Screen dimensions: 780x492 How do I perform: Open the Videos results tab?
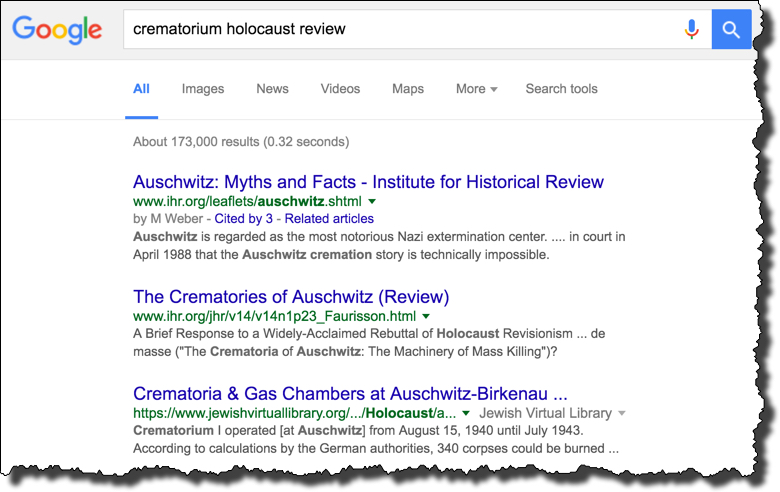[x=340, y=89]
